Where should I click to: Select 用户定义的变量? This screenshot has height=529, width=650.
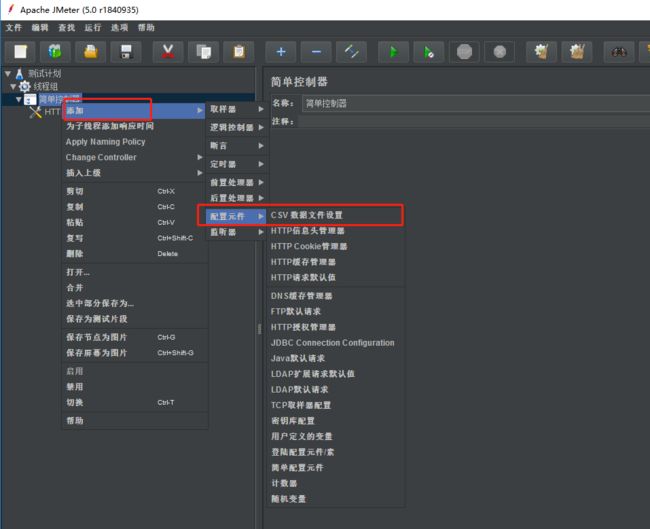(335, 436)
